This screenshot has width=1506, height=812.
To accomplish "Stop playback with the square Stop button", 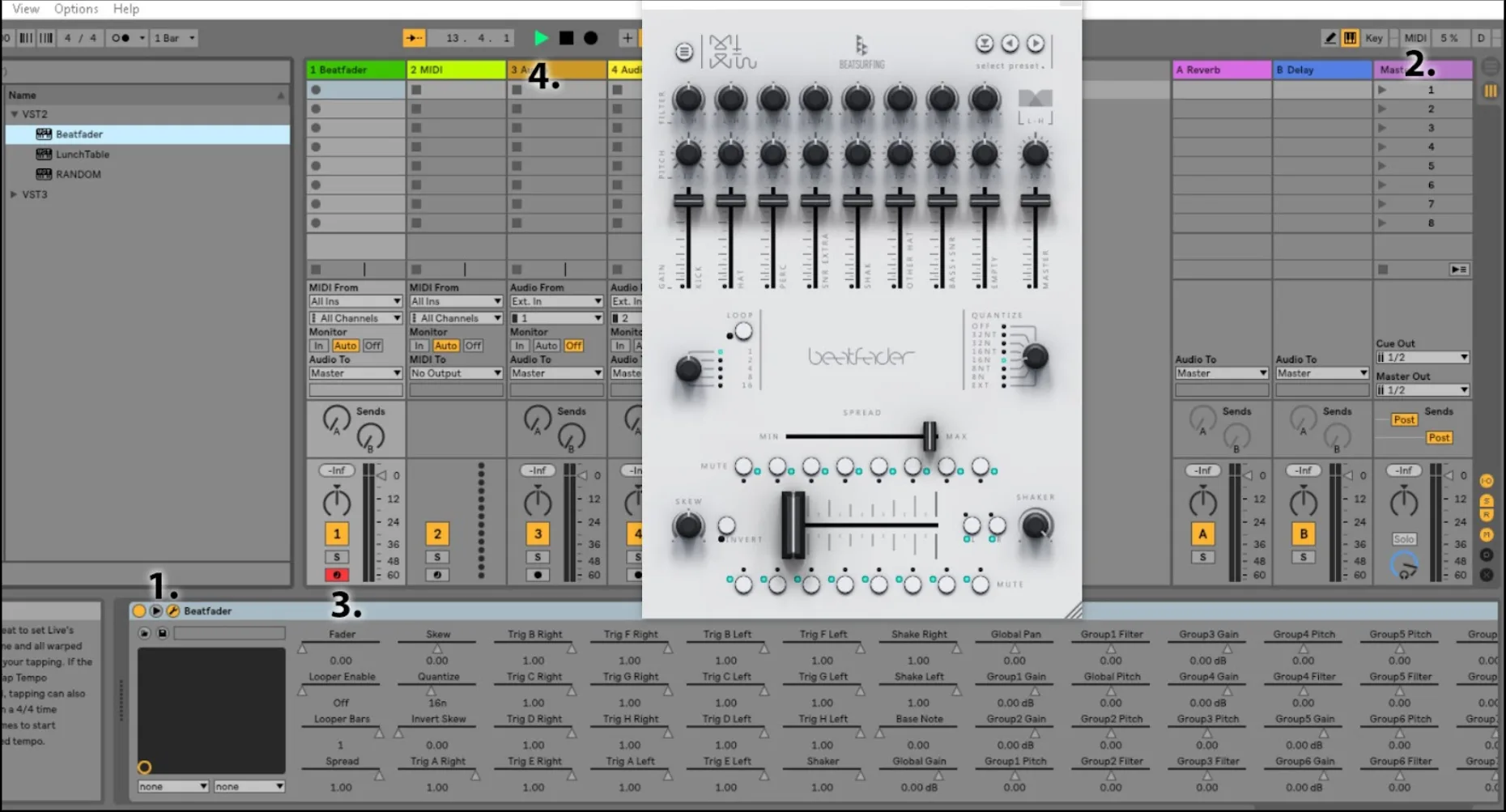I will tap(566, 38).
